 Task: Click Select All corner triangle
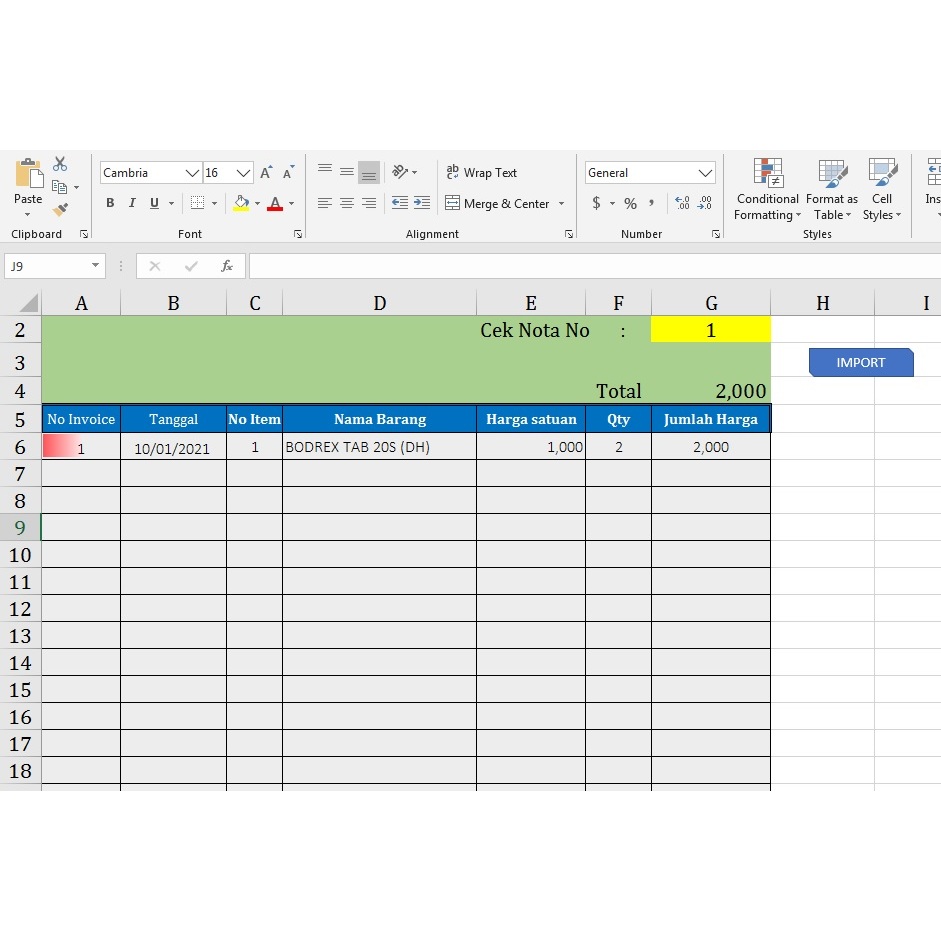pyautogui.click(x=28, y=303)
